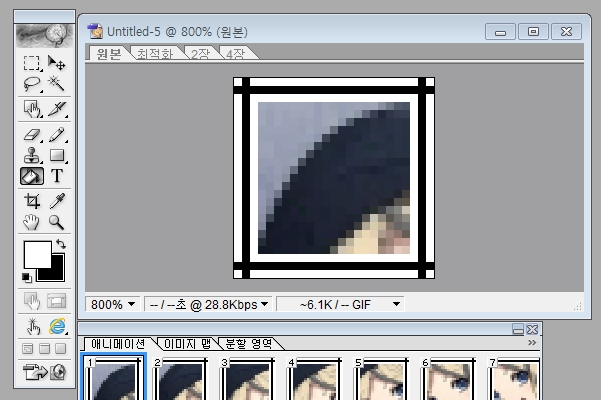Viewport: 601px width, 400px height.
Task: Select the Hand tool
Action: coord(31,222)
